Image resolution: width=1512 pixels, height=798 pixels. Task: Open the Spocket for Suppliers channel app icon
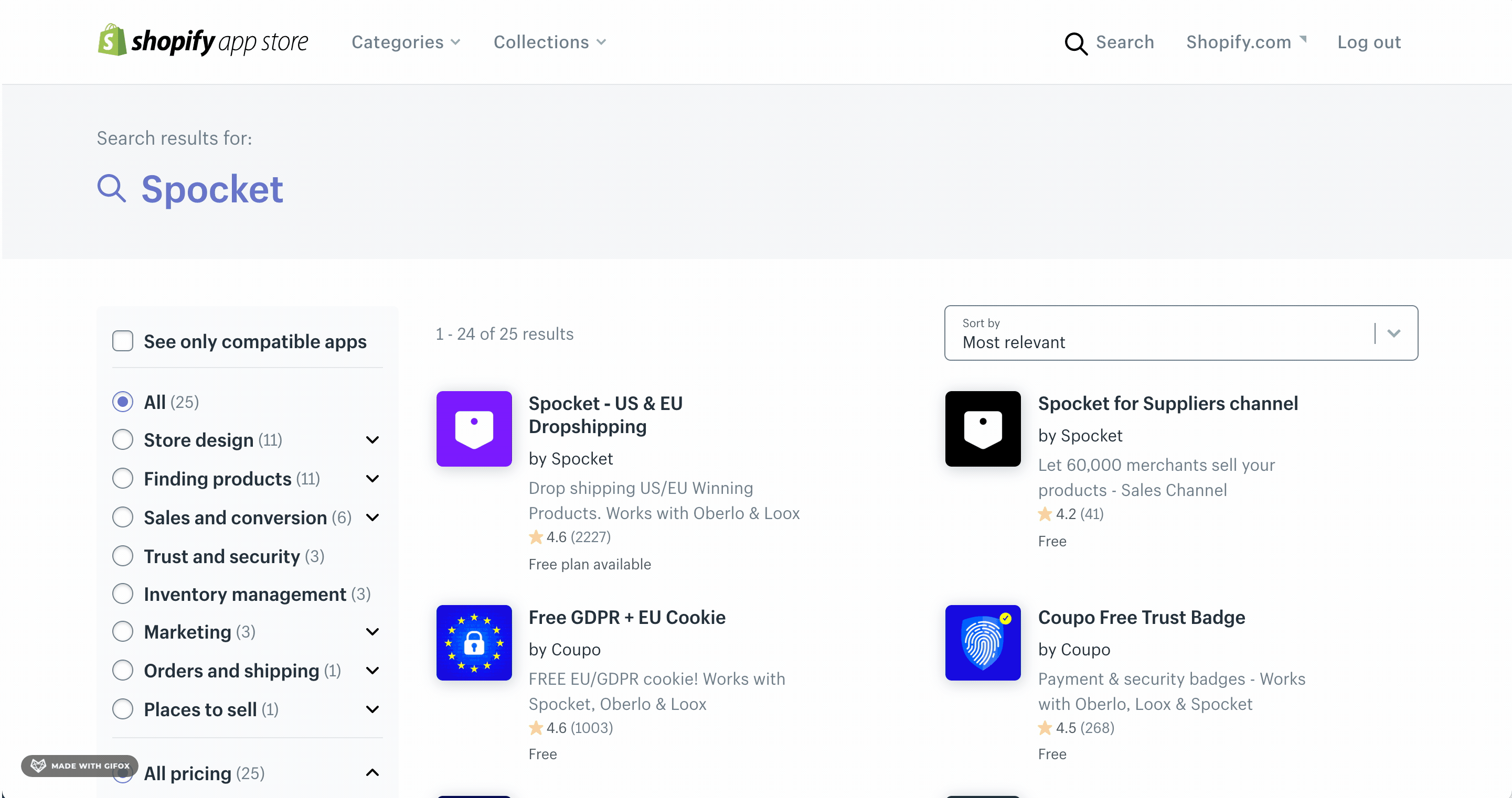(x=983, y=429)
